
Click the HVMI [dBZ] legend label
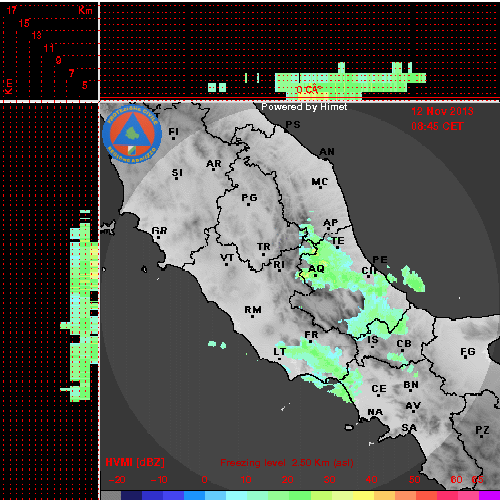(x=135, y=462)
